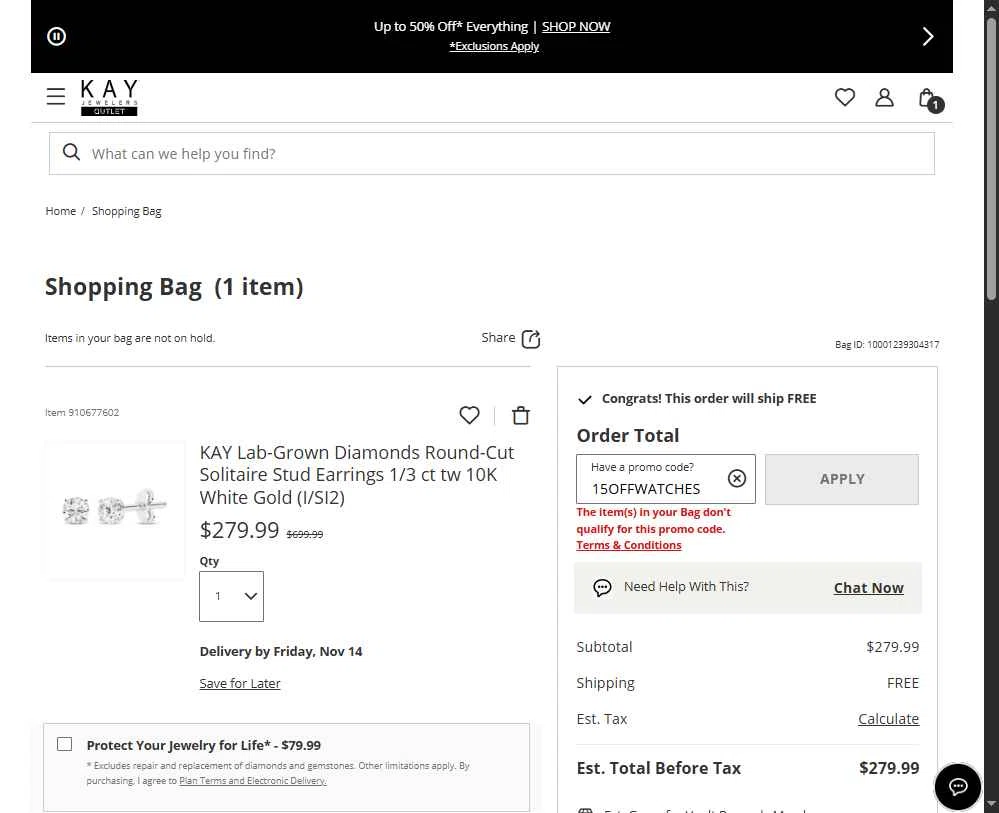Click the Shopping Bag breadcrumb text
Image resolution: width=999 pixels, height=813 pixels.
(x=126, y=211)
